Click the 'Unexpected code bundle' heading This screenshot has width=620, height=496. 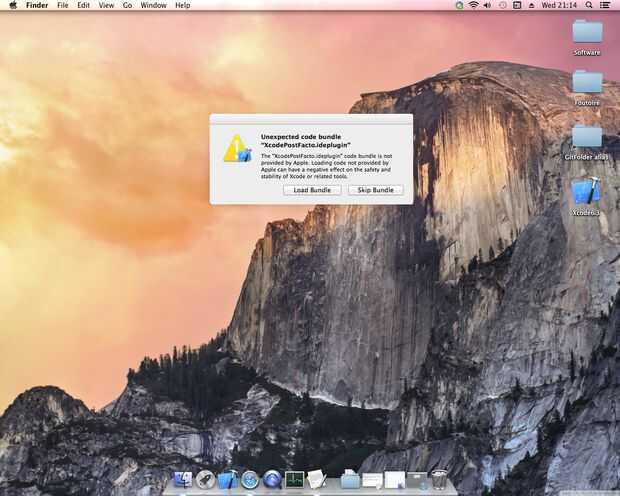[301, 137]
